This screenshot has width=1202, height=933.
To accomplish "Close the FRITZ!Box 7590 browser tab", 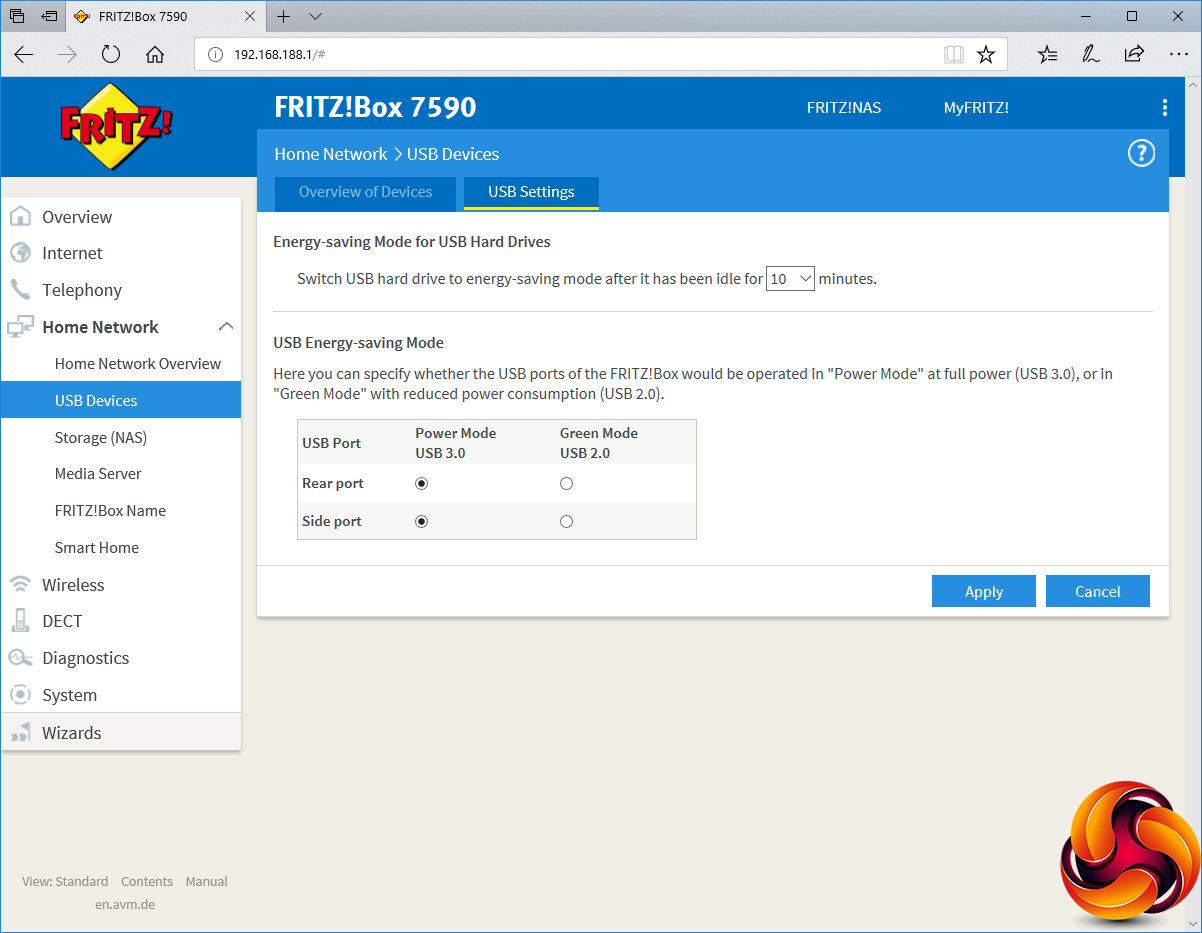I will (252, 17).
